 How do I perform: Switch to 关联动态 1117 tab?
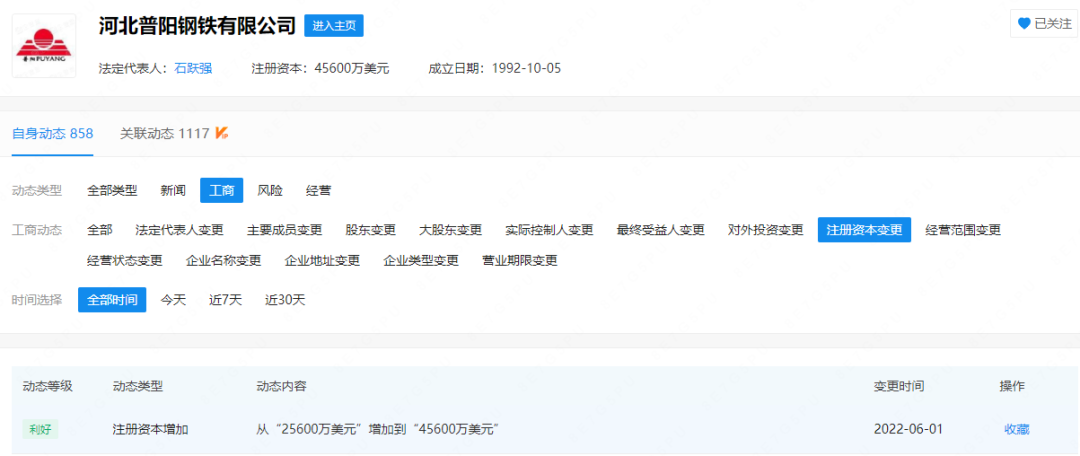pyautogui.click(x=165, y=134)
